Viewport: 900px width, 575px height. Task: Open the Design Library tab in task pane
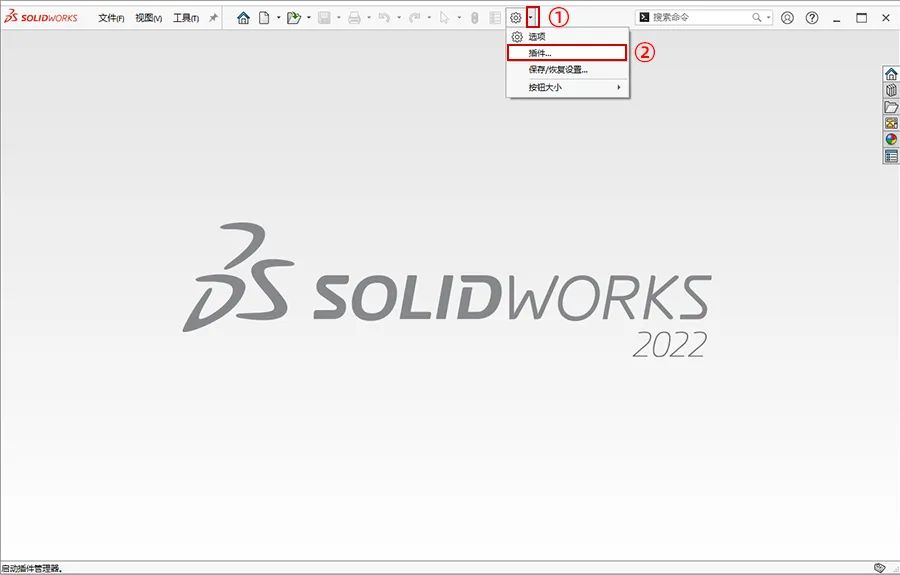click(x=891, y=90)
